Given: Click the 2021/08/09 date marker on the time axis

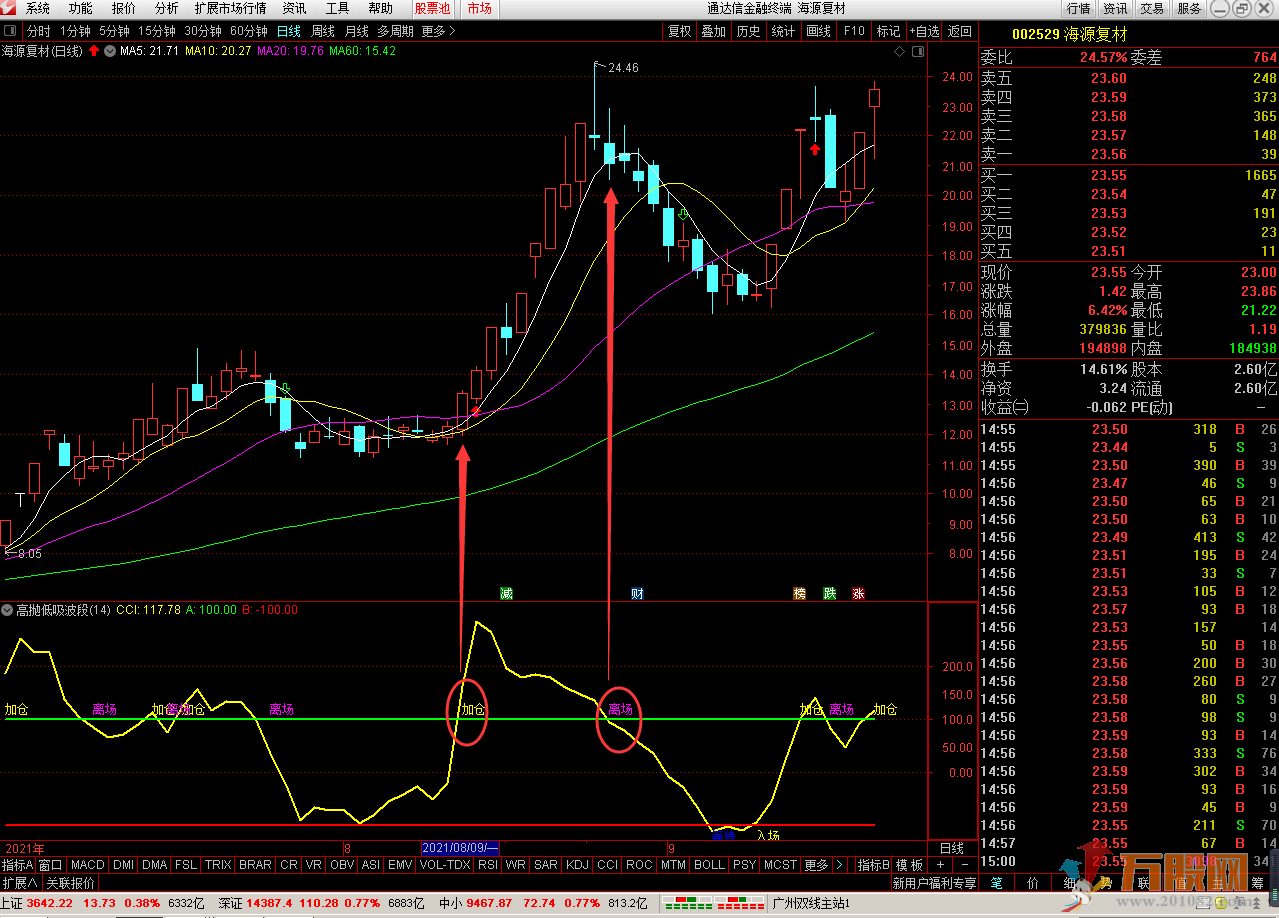Looking at the screenshot, I should [x=460, y=848].
